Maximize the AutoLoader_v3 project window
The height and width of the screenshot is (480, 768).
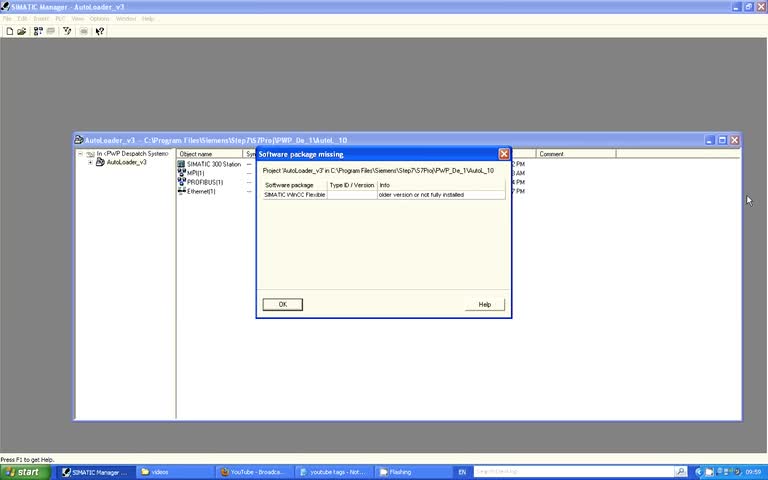click(x=722, y=140)
